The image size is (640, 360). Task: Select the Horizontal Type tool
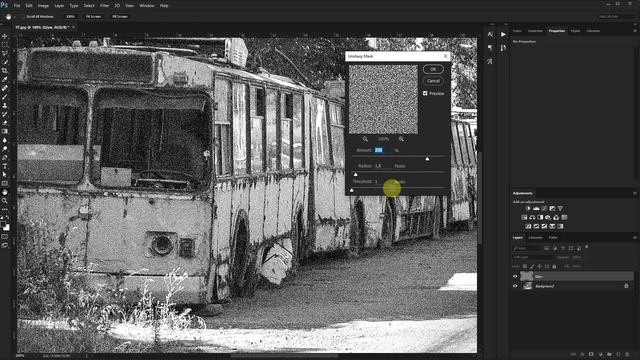[5, 166]
